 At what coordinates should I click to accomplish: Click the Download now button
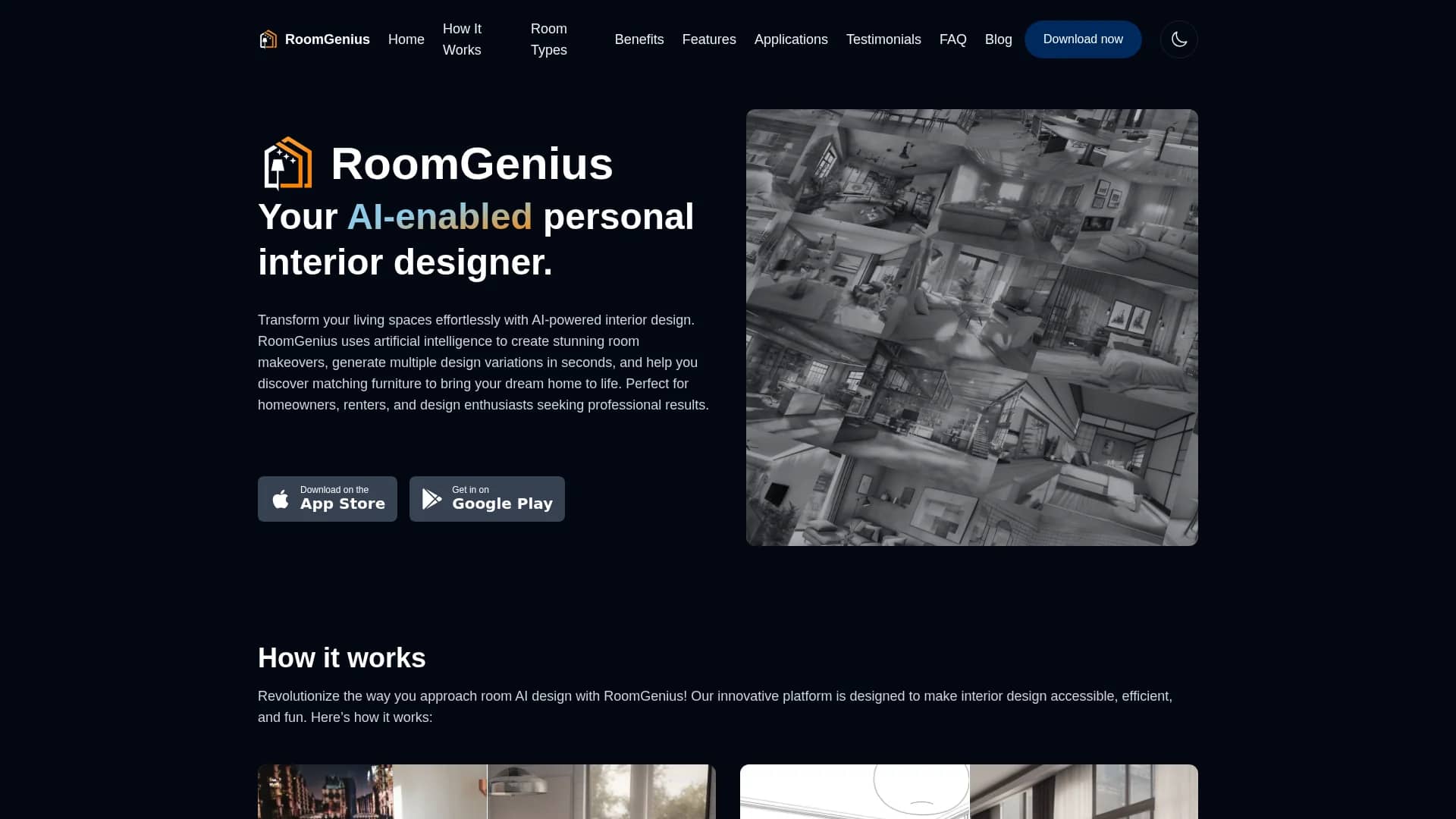1083,39
